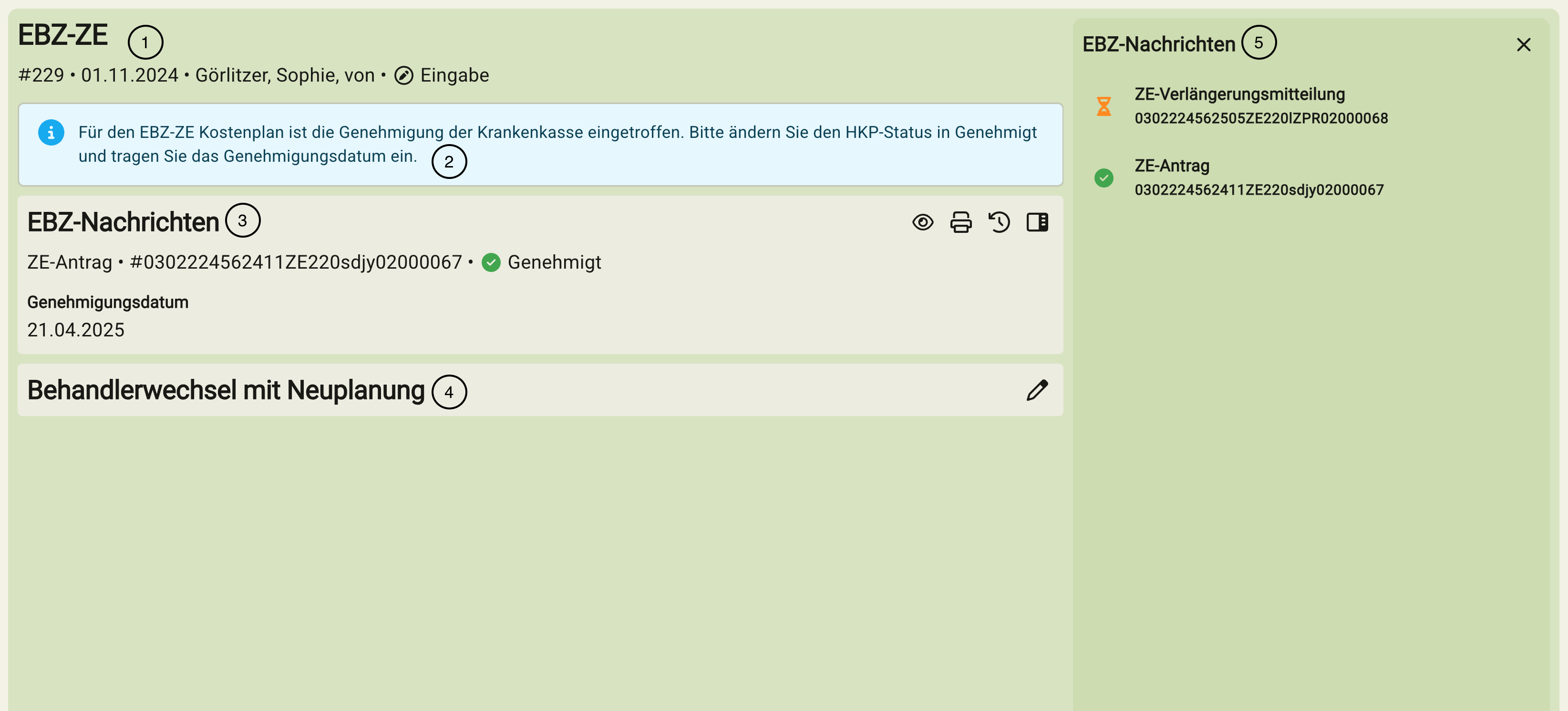Click the Genehmigungsdatum value 21.04.2025
Screen dimensions: 1568x711
[76, 330]
